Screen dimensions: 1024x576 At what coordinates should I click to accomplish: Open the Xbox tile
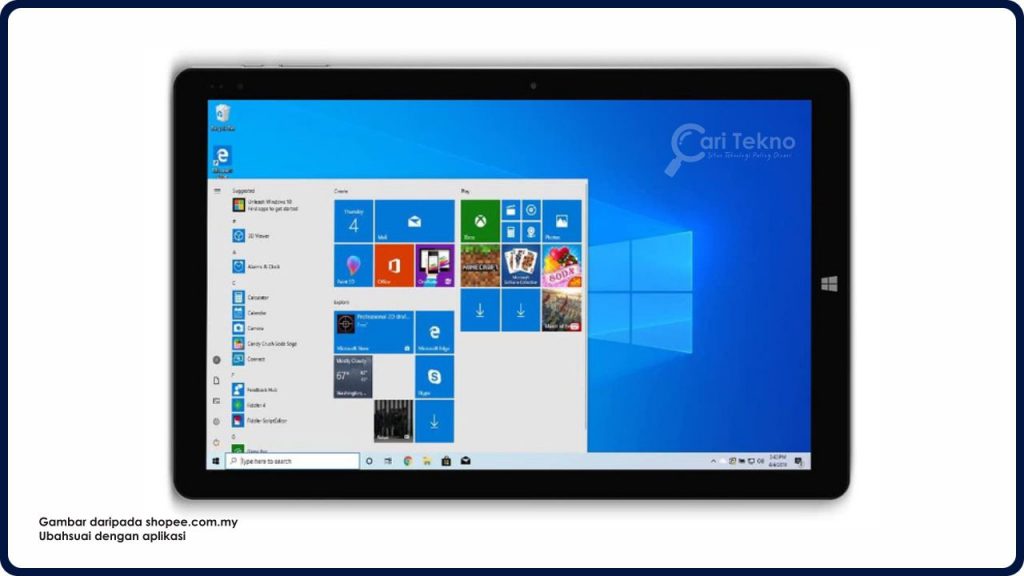pos(479,220)
